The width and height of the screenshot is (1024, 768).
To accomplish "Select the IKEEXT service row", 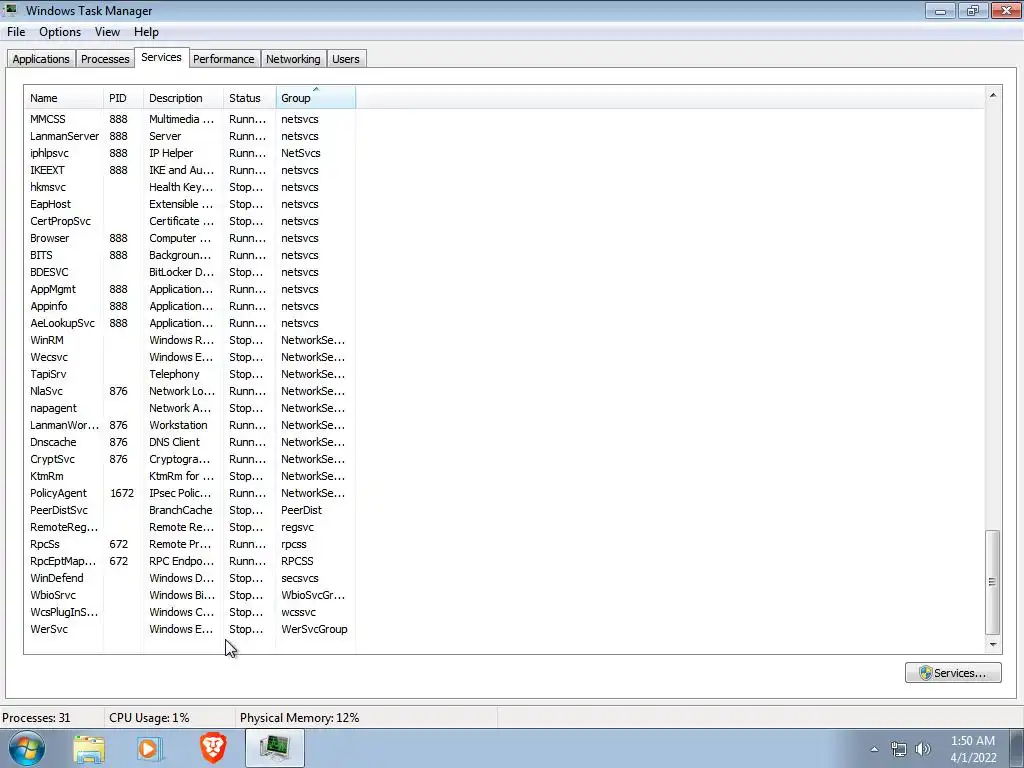I will pyautogui.click(x=189, y=170).
